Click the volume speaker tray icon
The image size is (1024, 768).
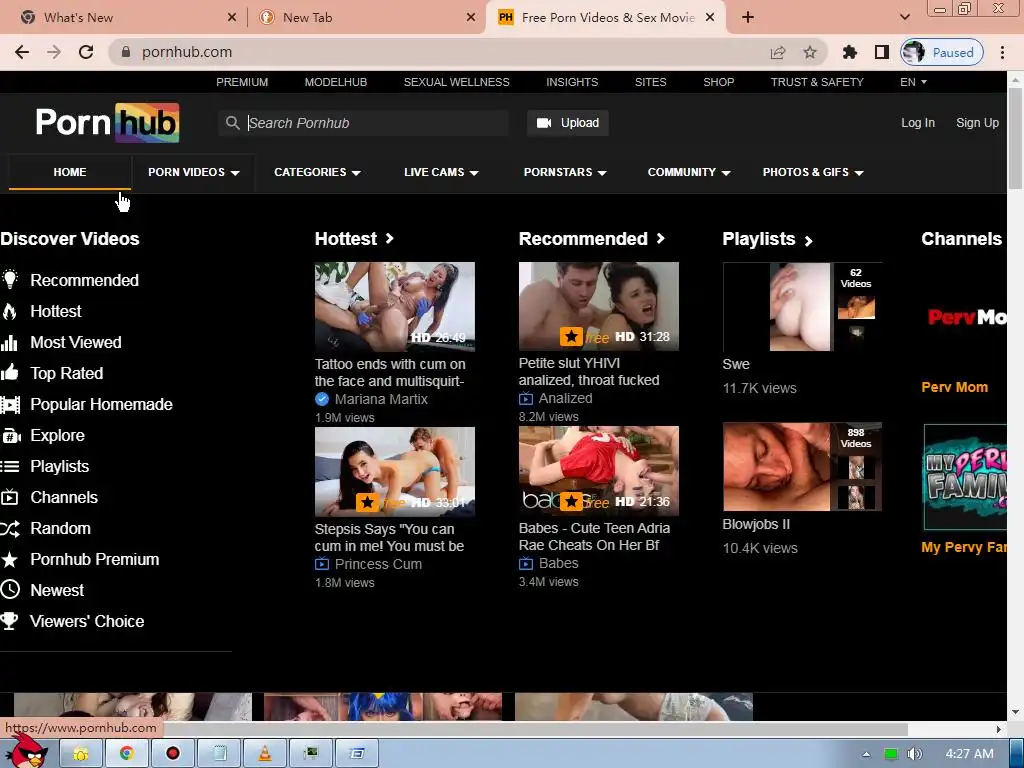click(915, 754)
